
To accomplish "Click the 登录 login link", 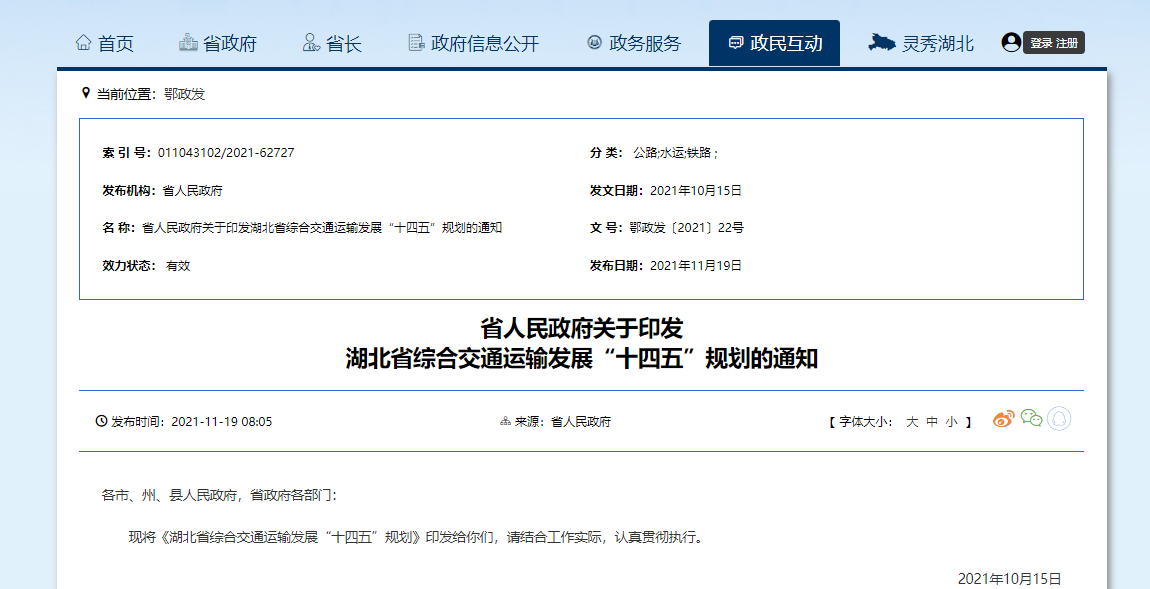I will pyautogui.click(x=1041, y=43).
